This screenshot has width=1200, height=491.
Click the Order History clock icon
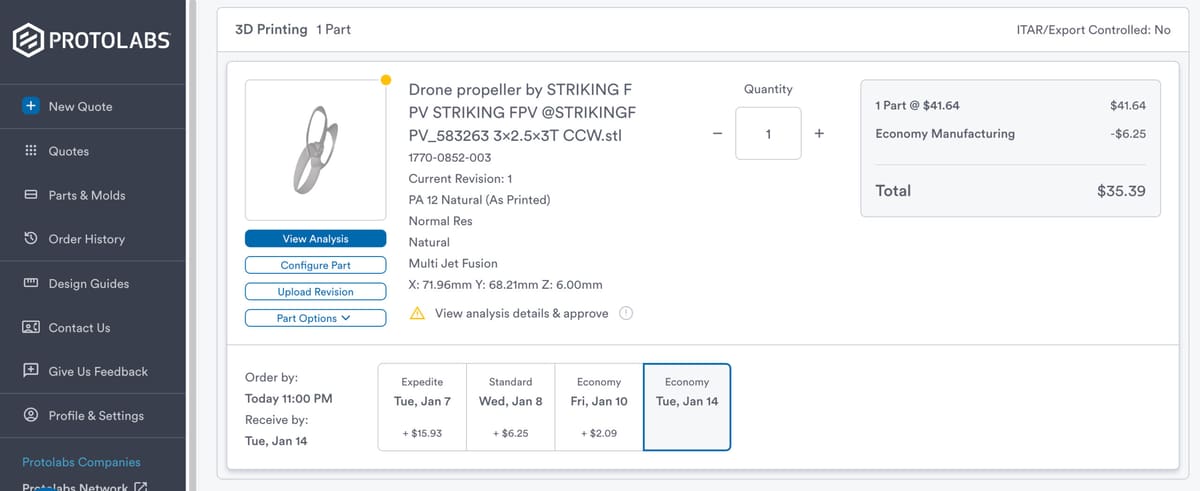coord(30,239)
